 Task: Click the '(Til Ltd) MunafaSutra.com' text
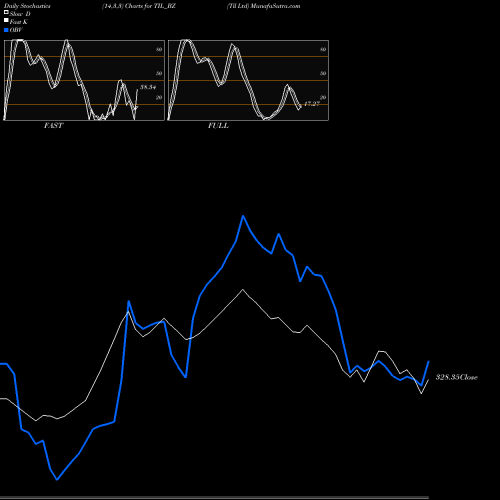pos(263,6)
